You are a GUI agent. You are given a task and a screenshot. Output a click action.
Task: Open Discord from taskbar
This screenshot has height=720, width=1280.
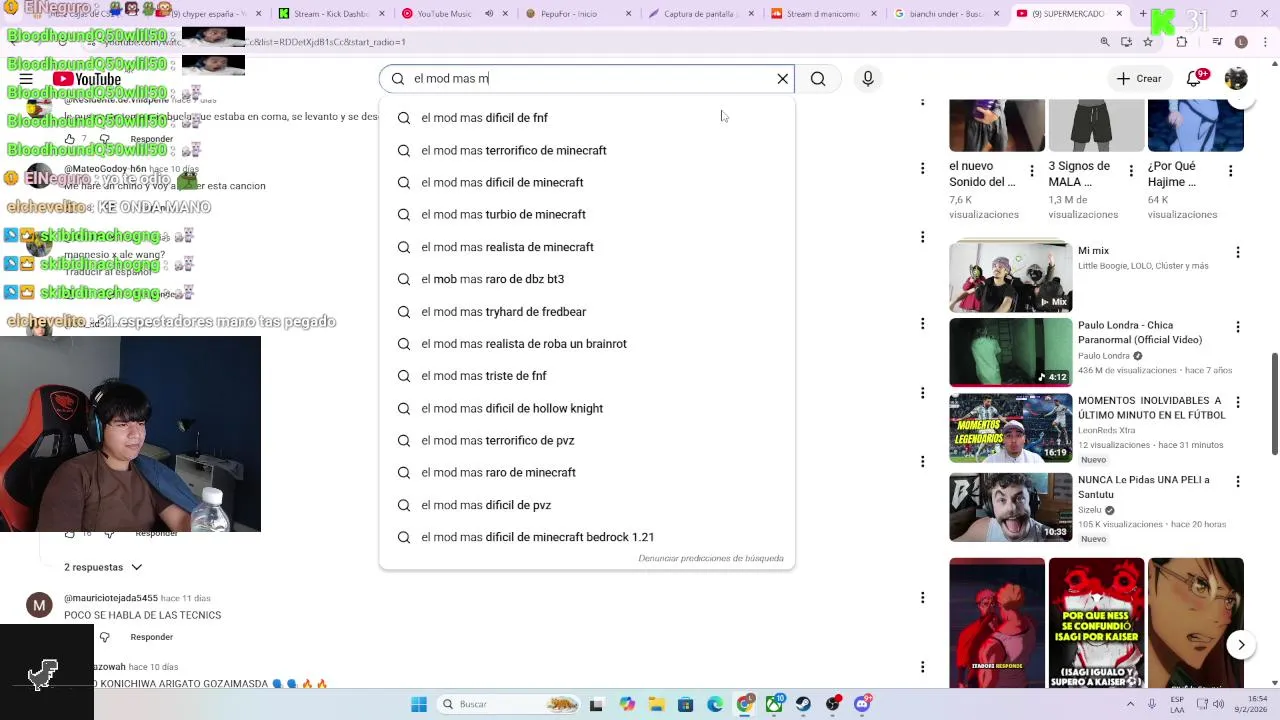[862, 704]
